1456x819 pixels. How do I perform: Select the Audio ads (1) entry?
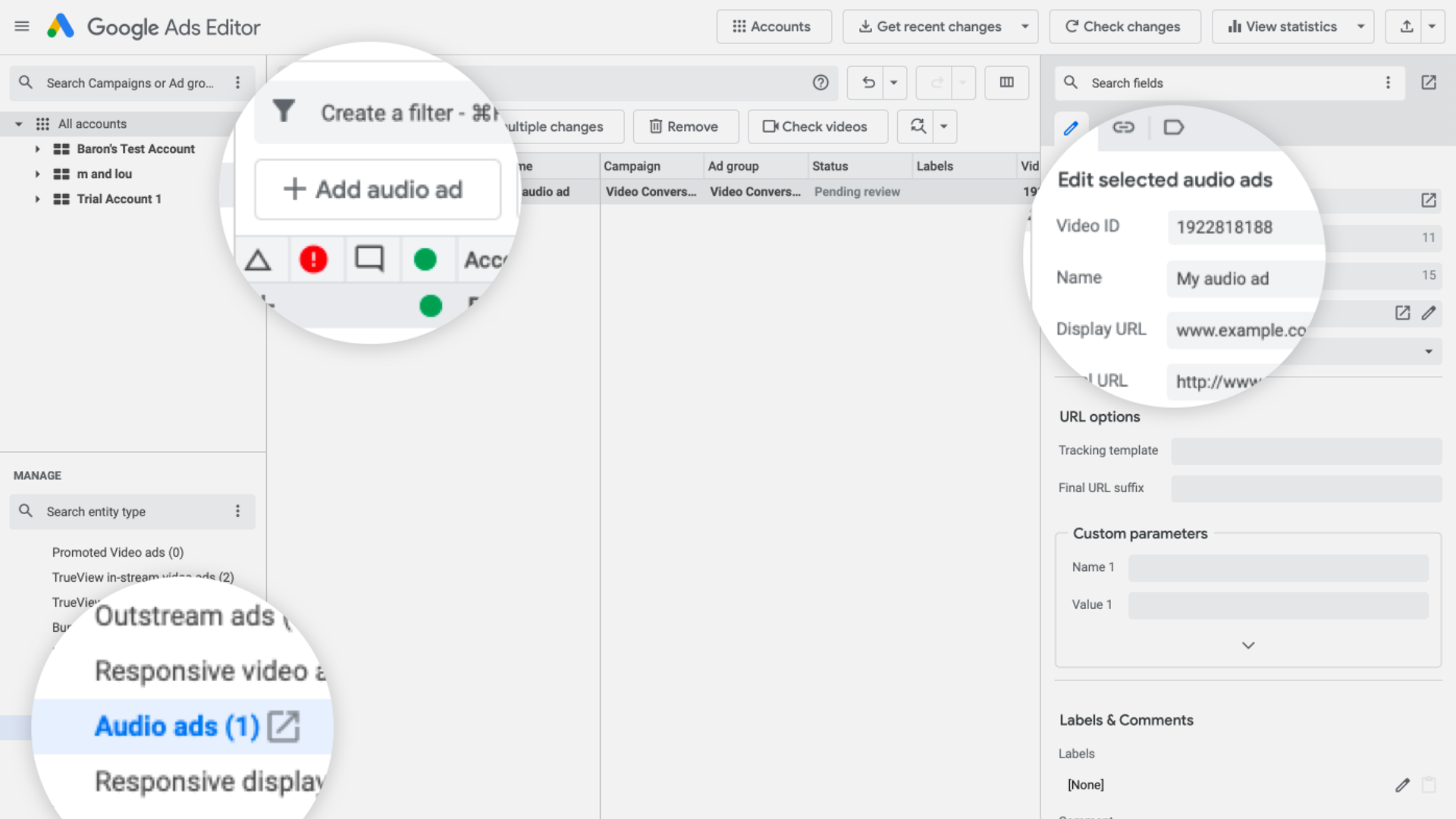(173, 726)
